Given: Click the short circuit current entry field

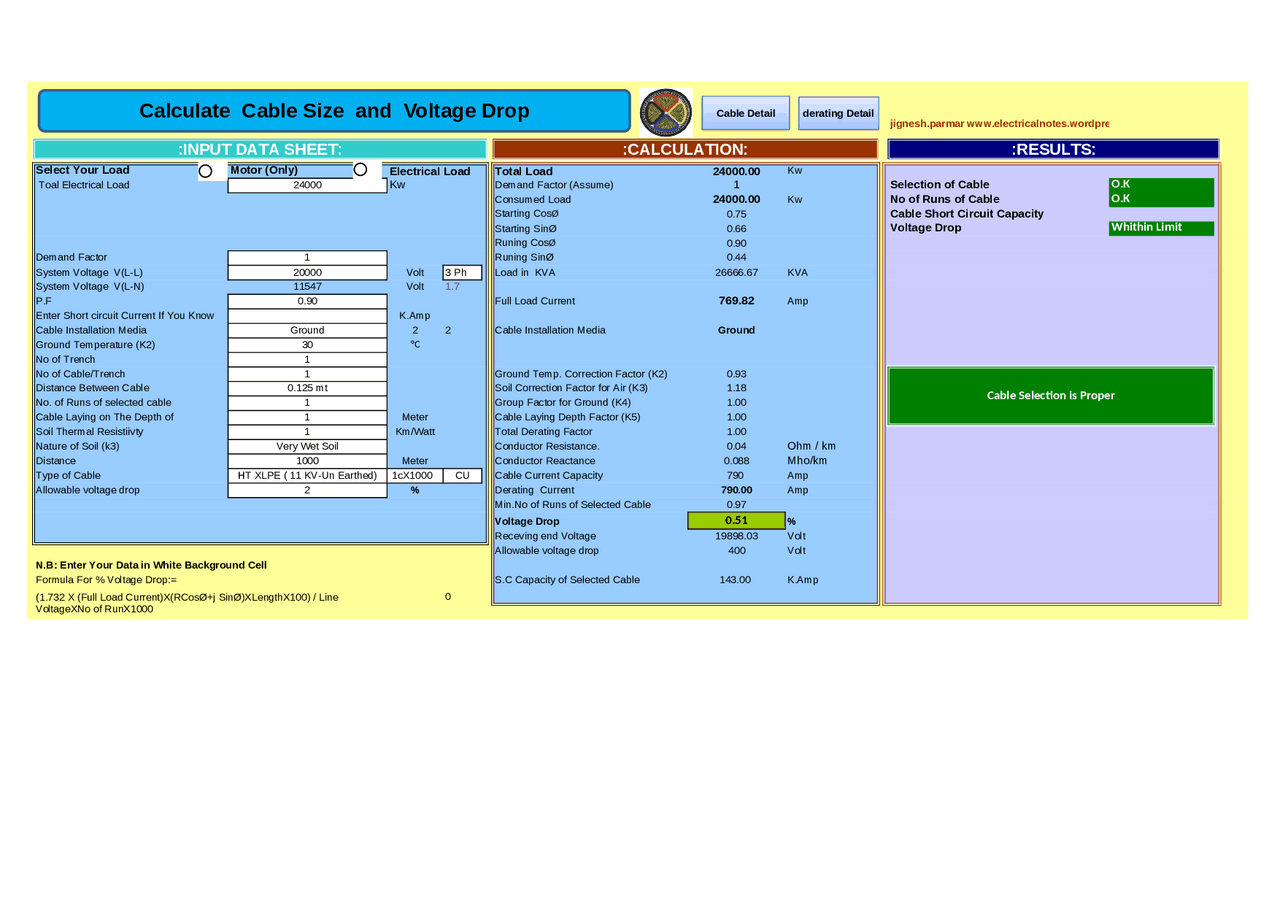Looking at the screenshot, I should 307,315.
